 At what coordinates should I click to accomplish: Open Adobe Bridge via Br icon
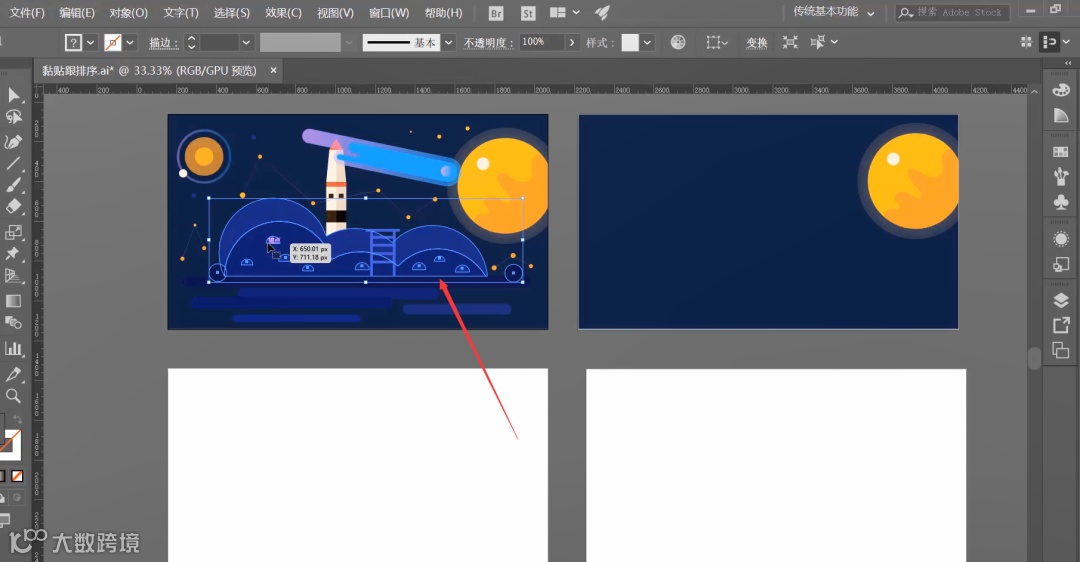click(x=497, y=13)
